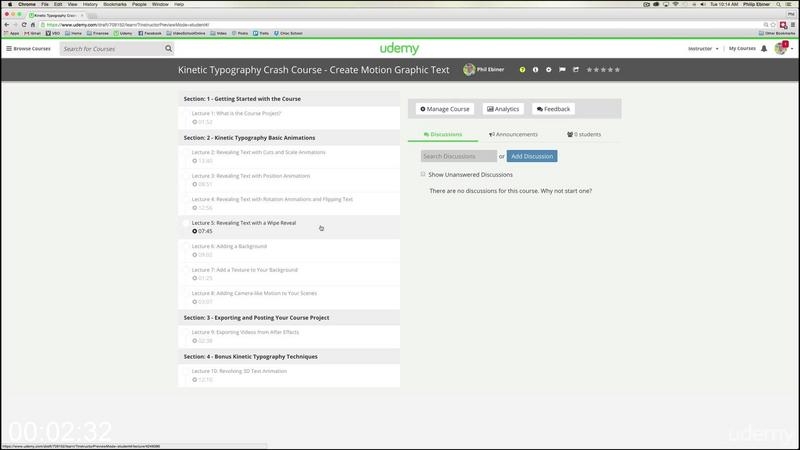
Task: Click the volume icon in menu bar
Action: click(703, 4)
